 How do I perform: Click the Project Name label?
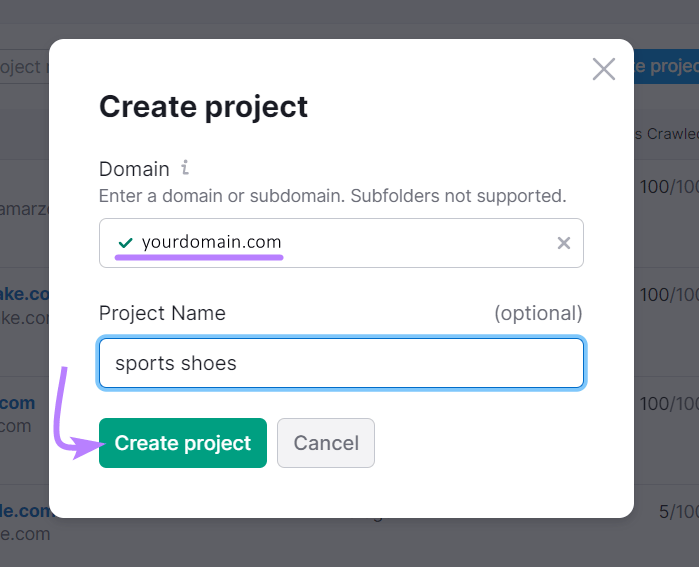162,313
